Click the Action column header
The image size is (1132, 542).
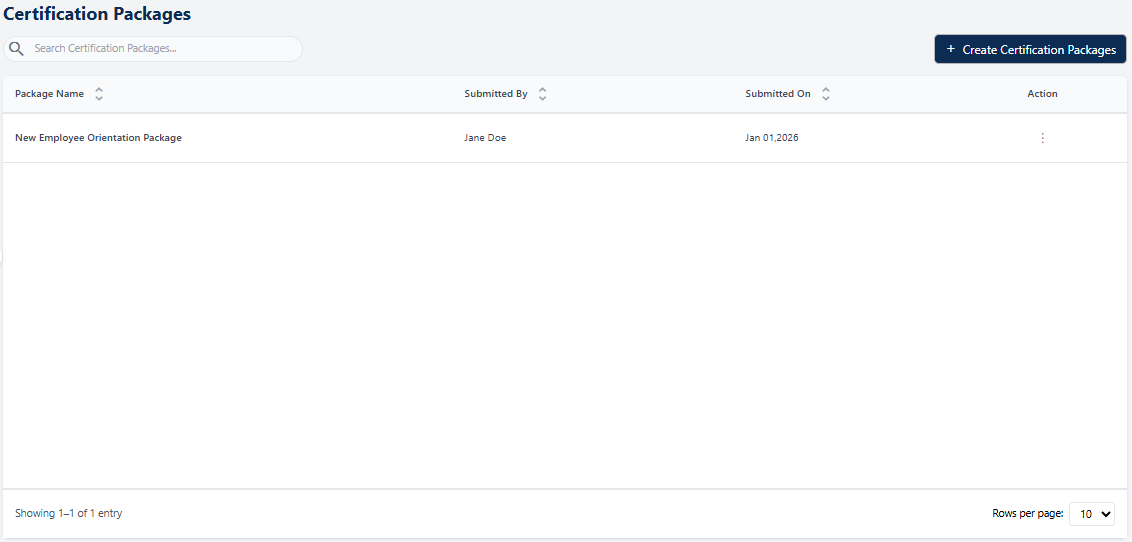pyautogui.click(x=1042, y=94)
